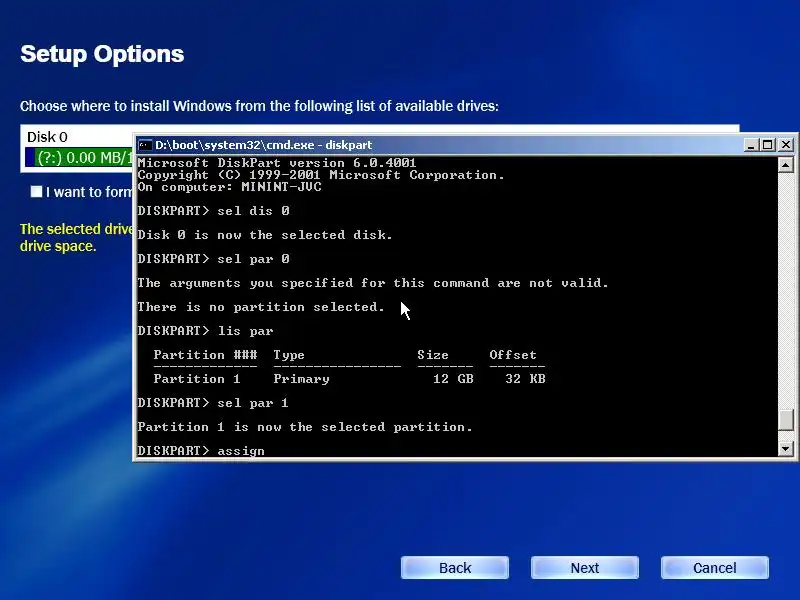Screen dimensions: 800x600
Task: Tick the 'I want to format' checkbox
Action: [x=36, y=192]
